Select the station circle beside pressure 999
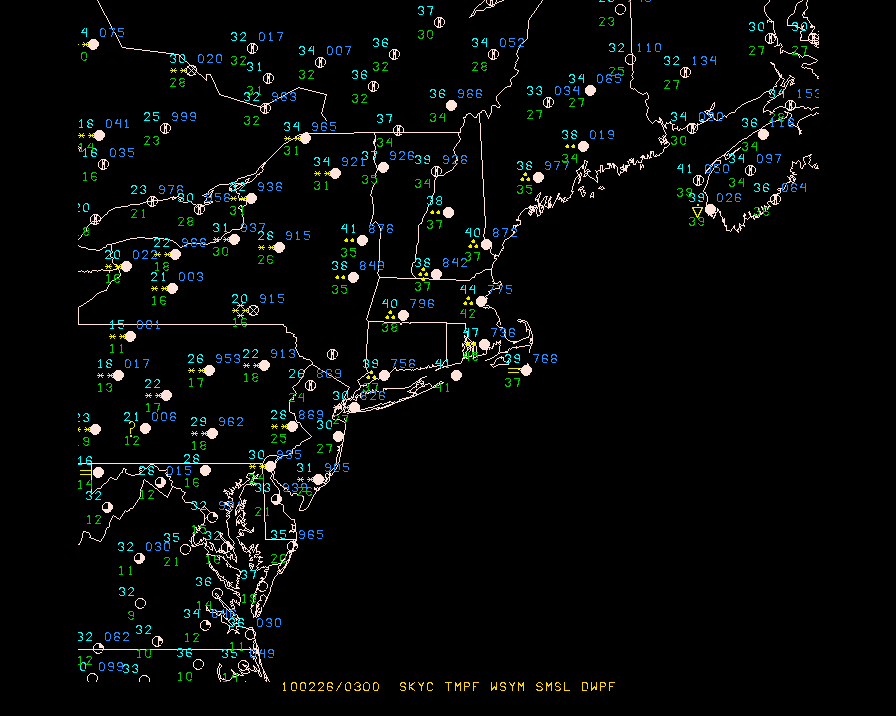This screenshot has height=716, width=896. click(x=166, y=128)
